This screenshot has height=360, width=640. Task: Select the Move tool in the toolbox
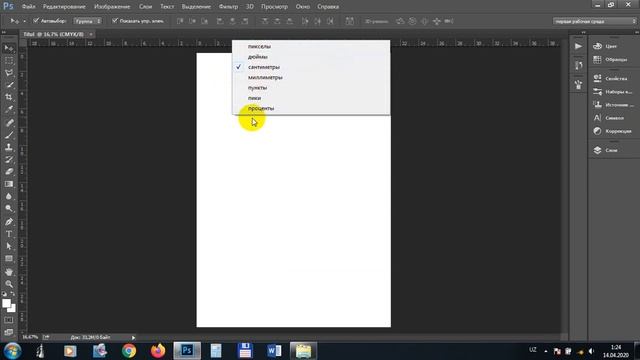click(x=9, y=48)
